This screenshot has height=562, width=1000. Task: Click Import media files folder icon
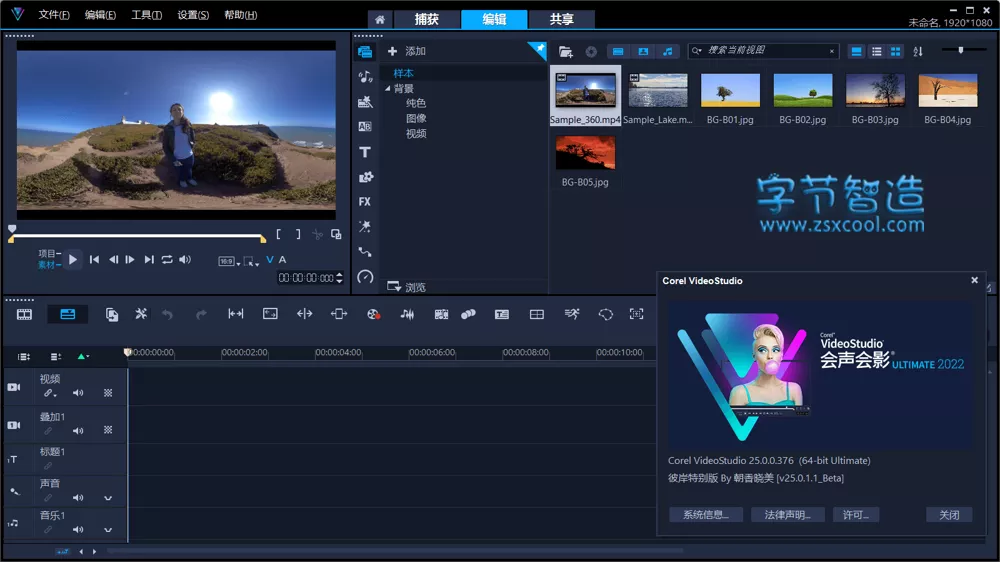566,52
